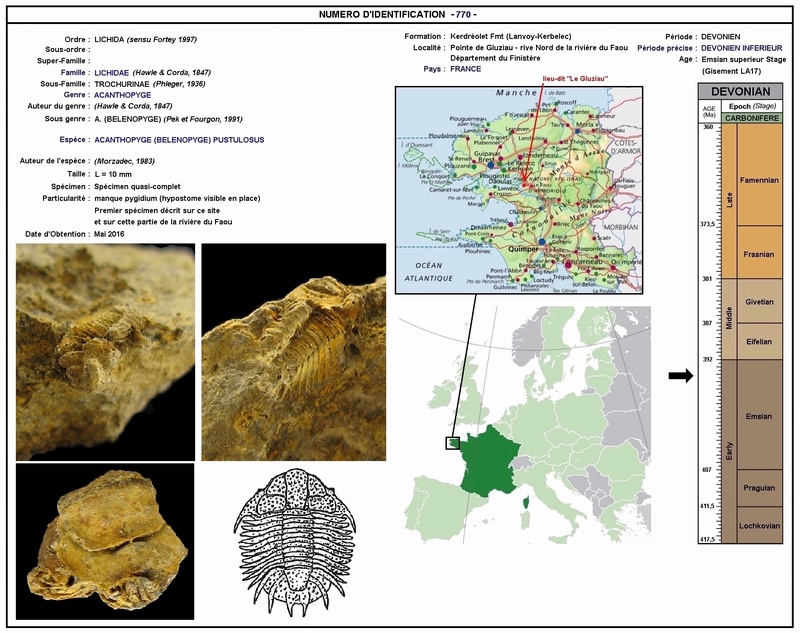This screenshot has width=800, height=633.
Task: Click the (Gisement LA17) text
Action: point(731,71)
